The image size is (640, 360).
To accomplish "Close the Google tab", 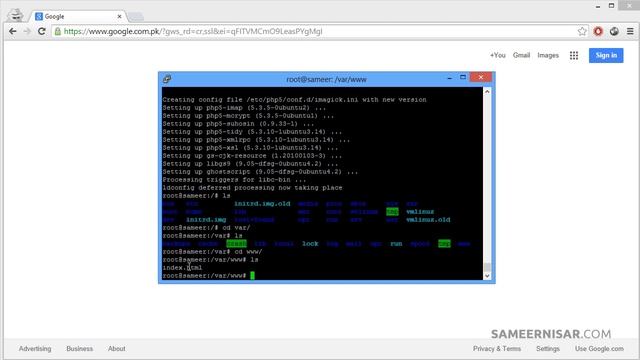I will tap(120, 16).
